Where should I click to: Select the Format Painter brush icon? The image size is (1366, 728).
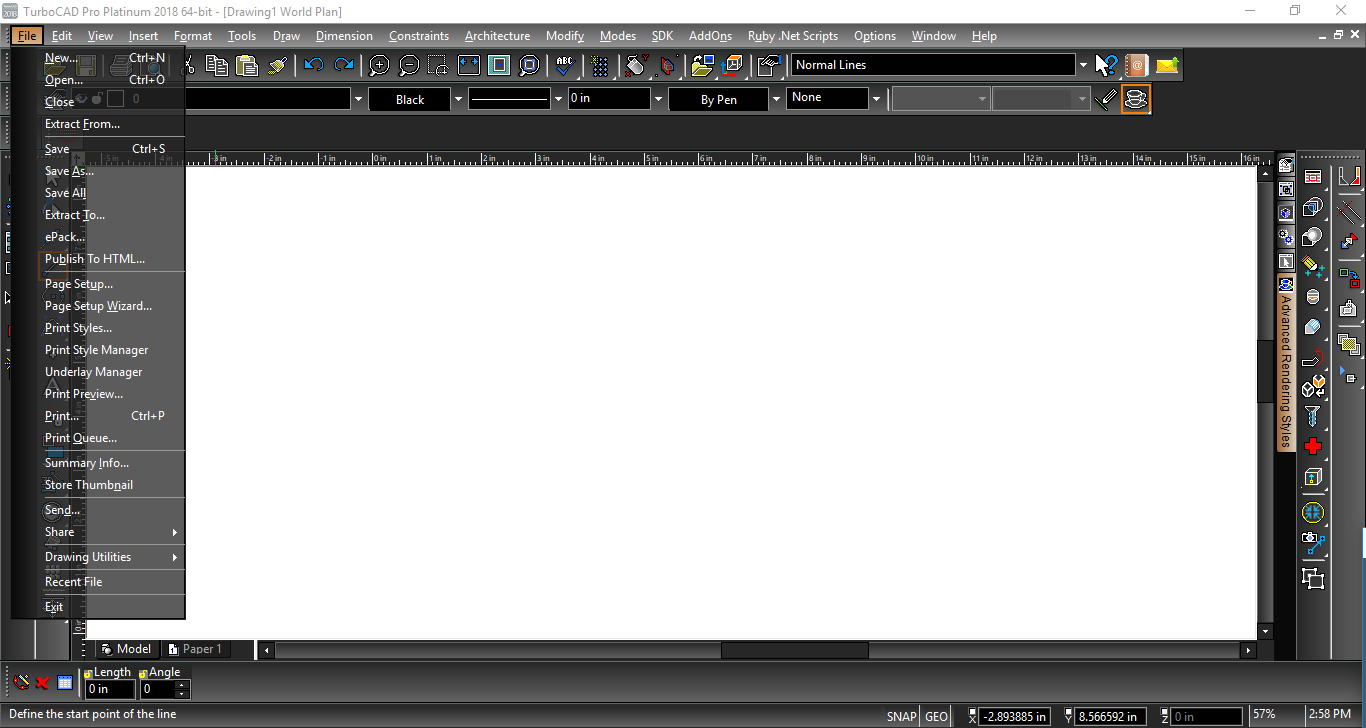click(278, 65)
